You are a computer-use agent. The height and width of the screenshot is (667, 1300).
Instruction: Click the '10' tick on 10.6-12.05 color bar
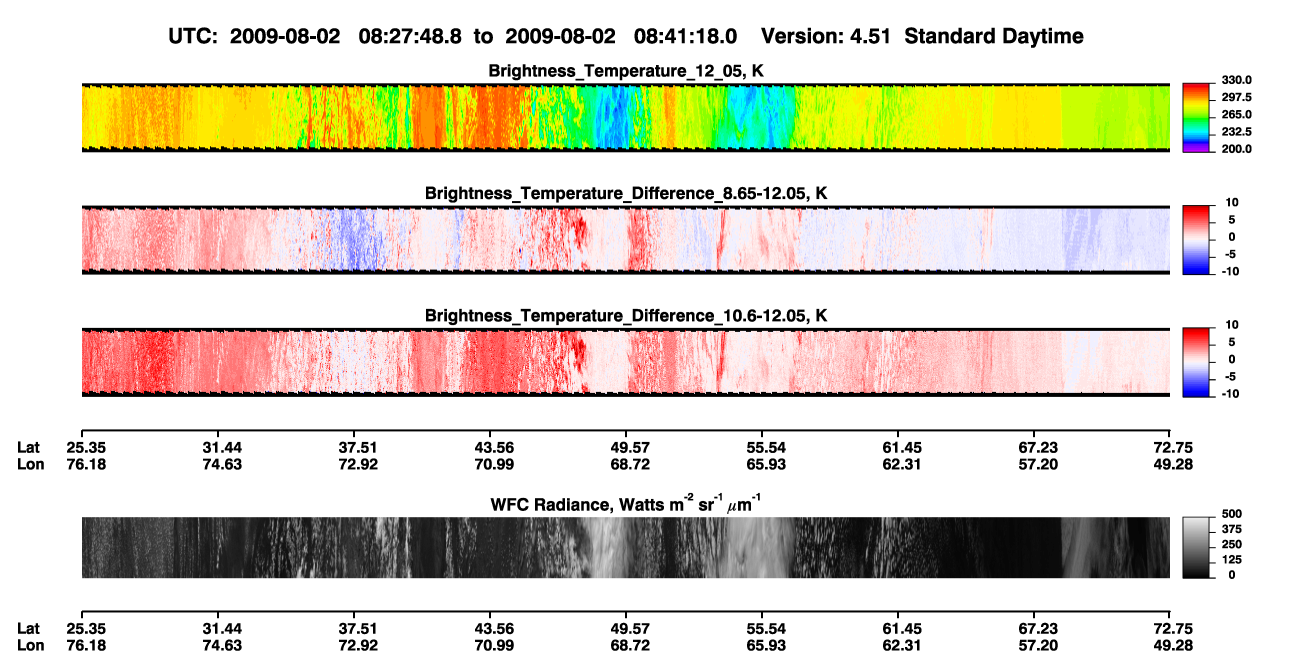pos(1232,325)
